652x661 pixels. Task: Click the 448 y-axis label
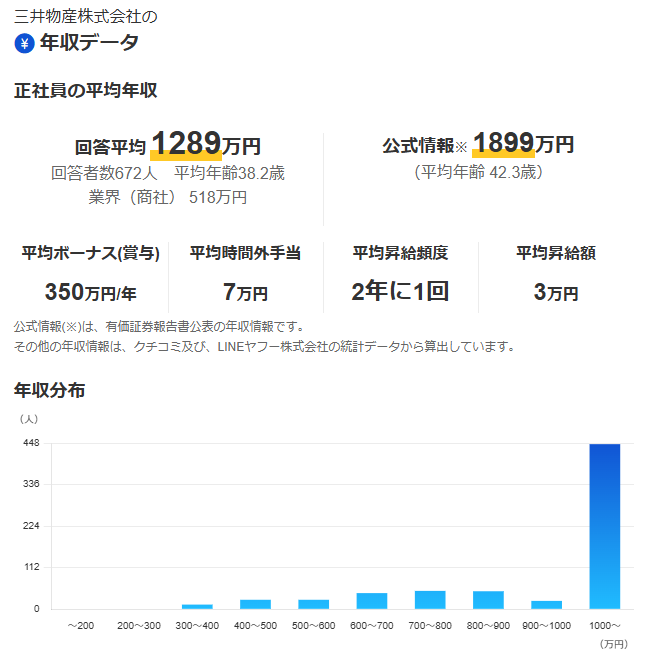tap(31, 443)
